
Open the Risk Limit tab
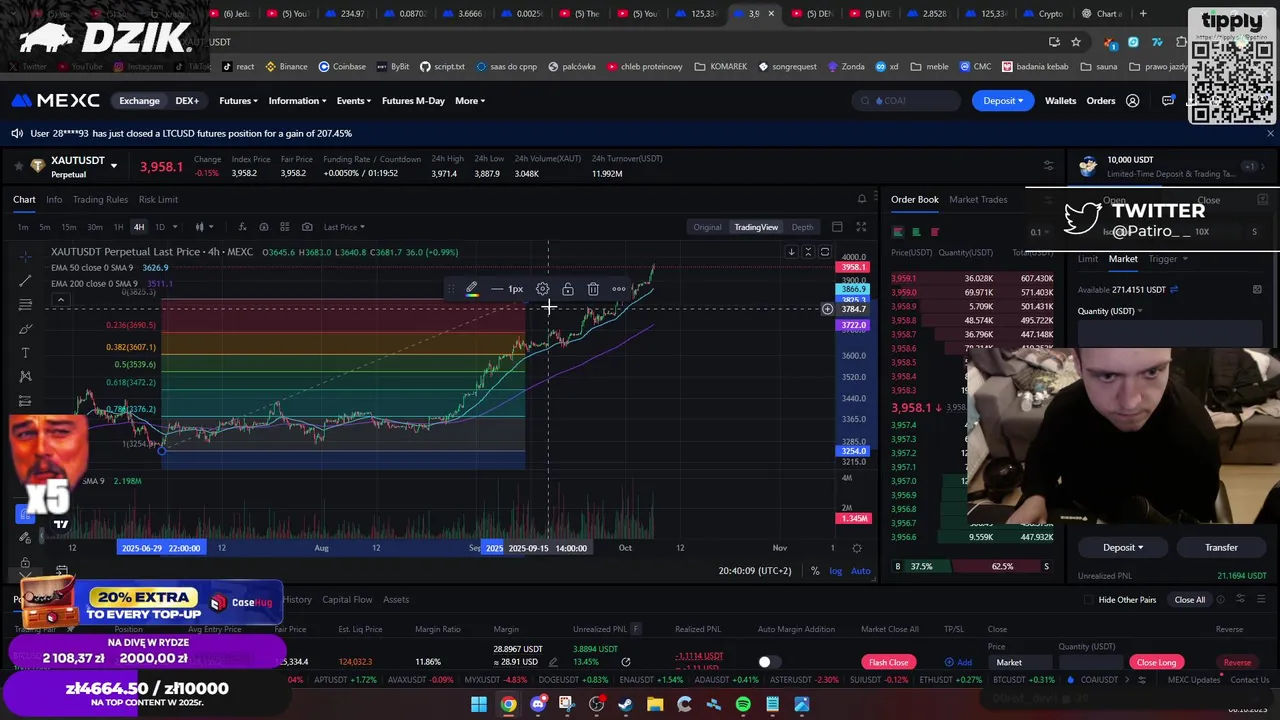click(158, 199)
